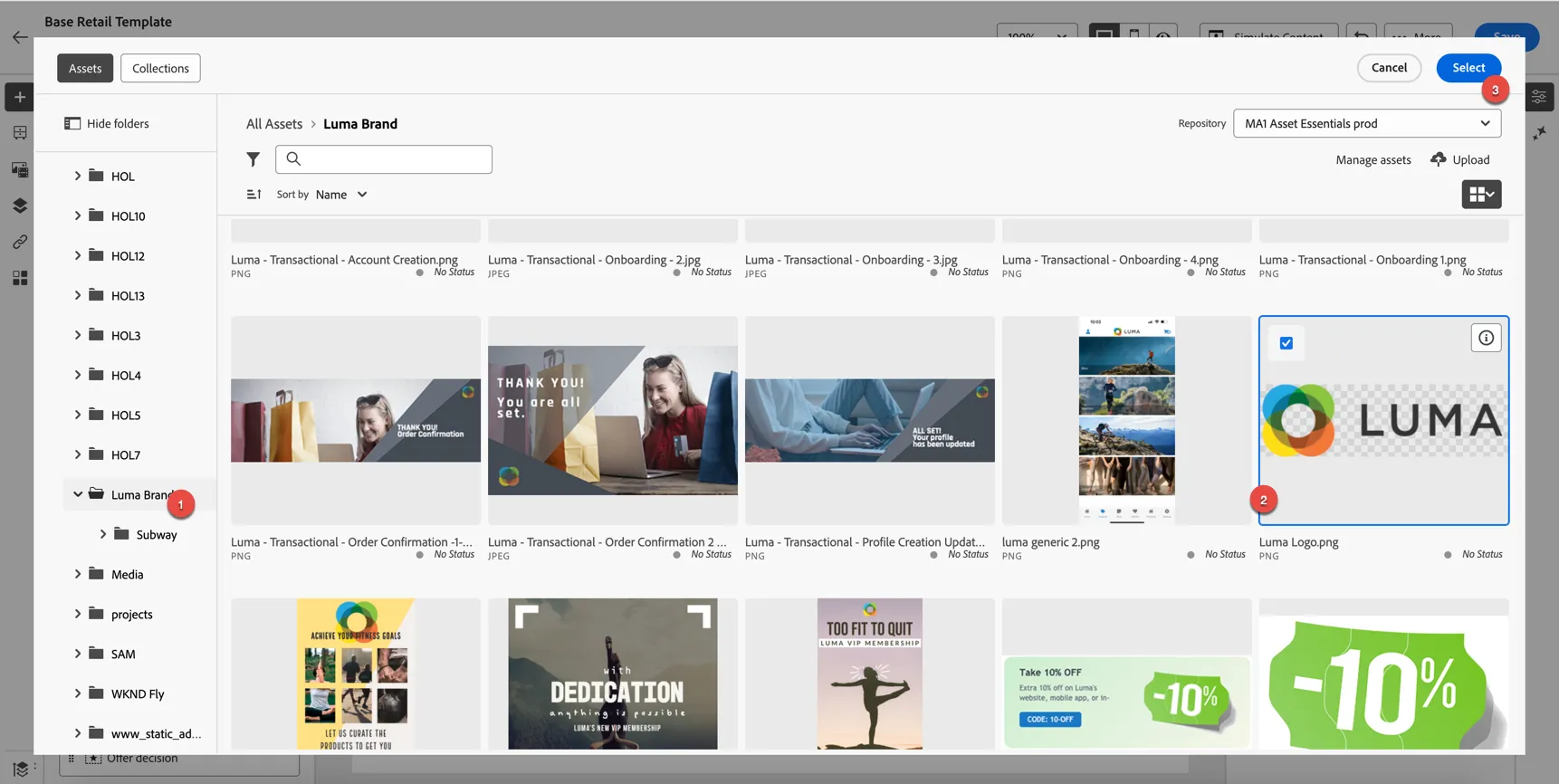Image resolution: width=1559 pixels, height=784 pixels.
Task: Click the HOL3 folder label
Action: (126, 336)
